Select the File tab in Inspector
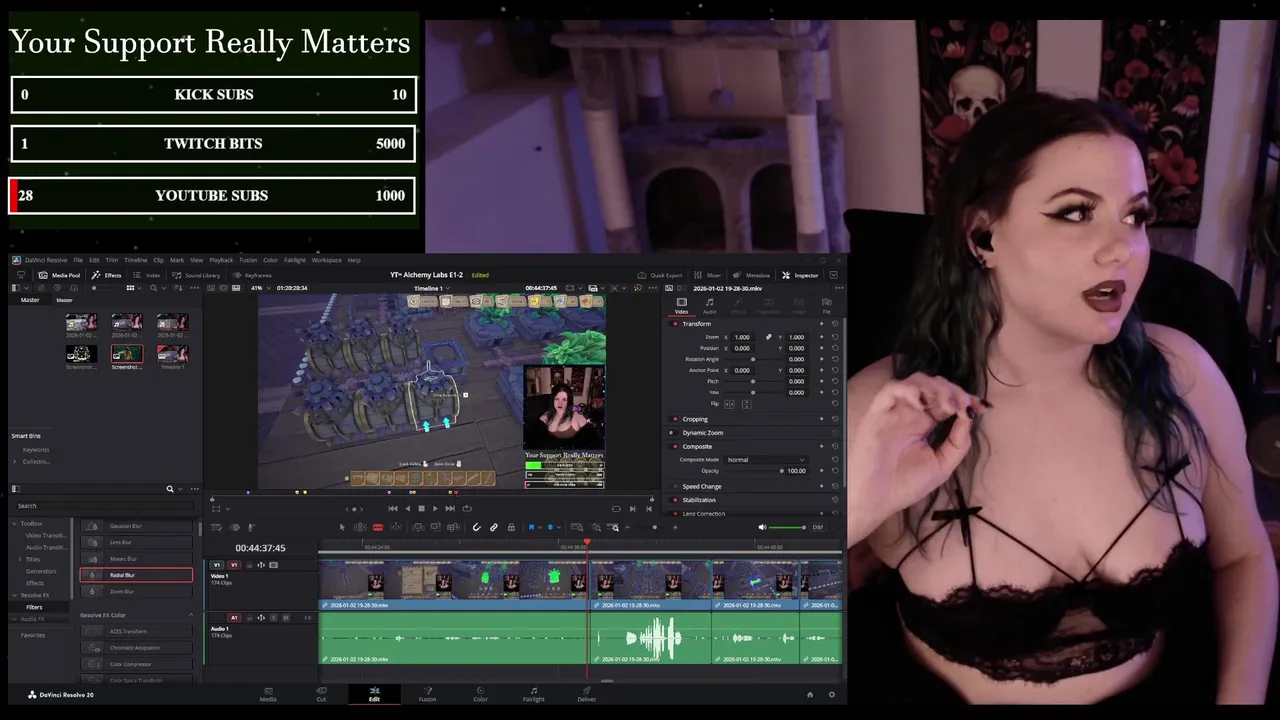The height and width of the screenshot is (720, 1280). (827, 305)
